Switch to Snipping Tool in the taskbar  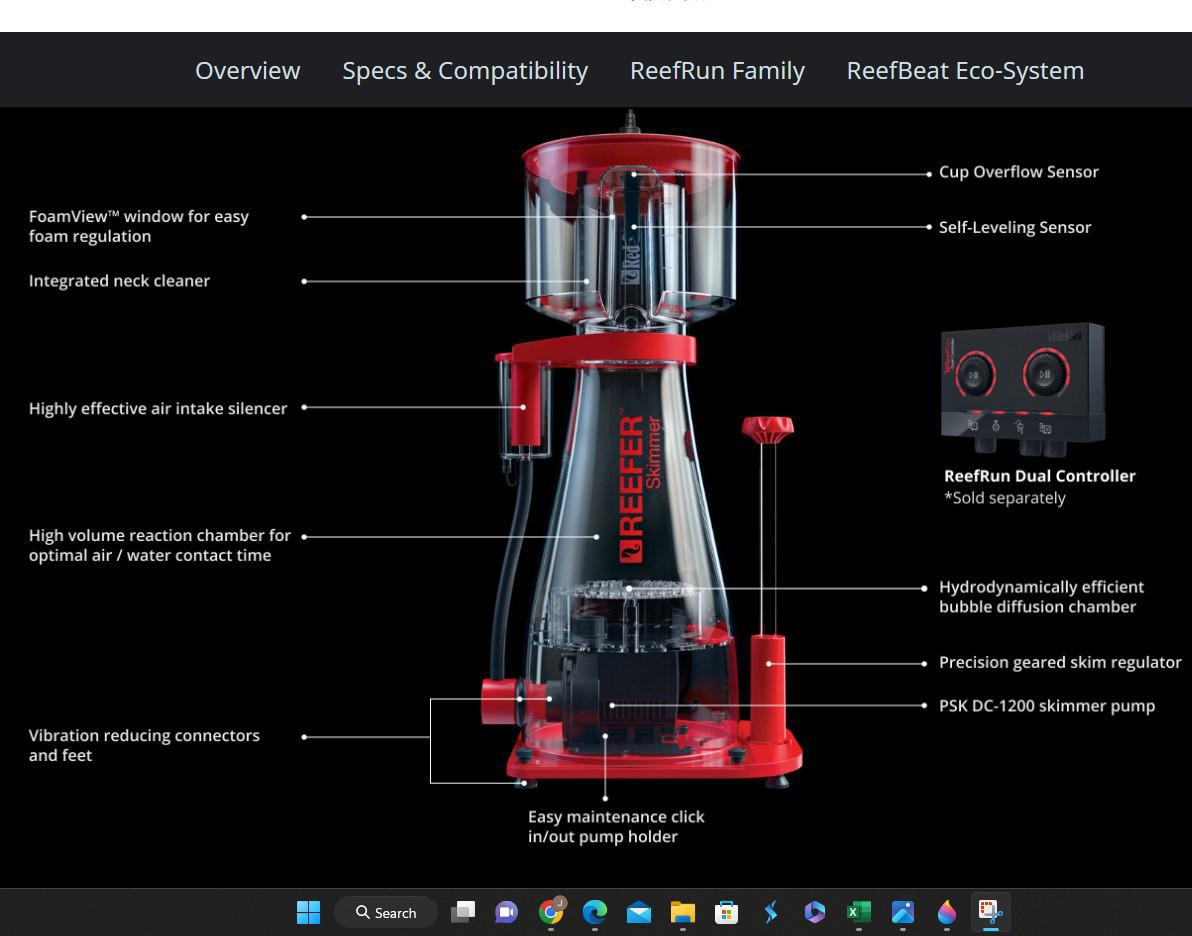point(990,912)
